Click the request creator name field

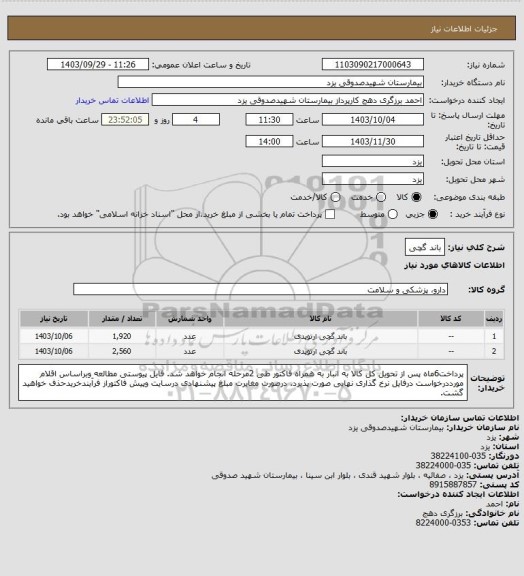(288, 100)
